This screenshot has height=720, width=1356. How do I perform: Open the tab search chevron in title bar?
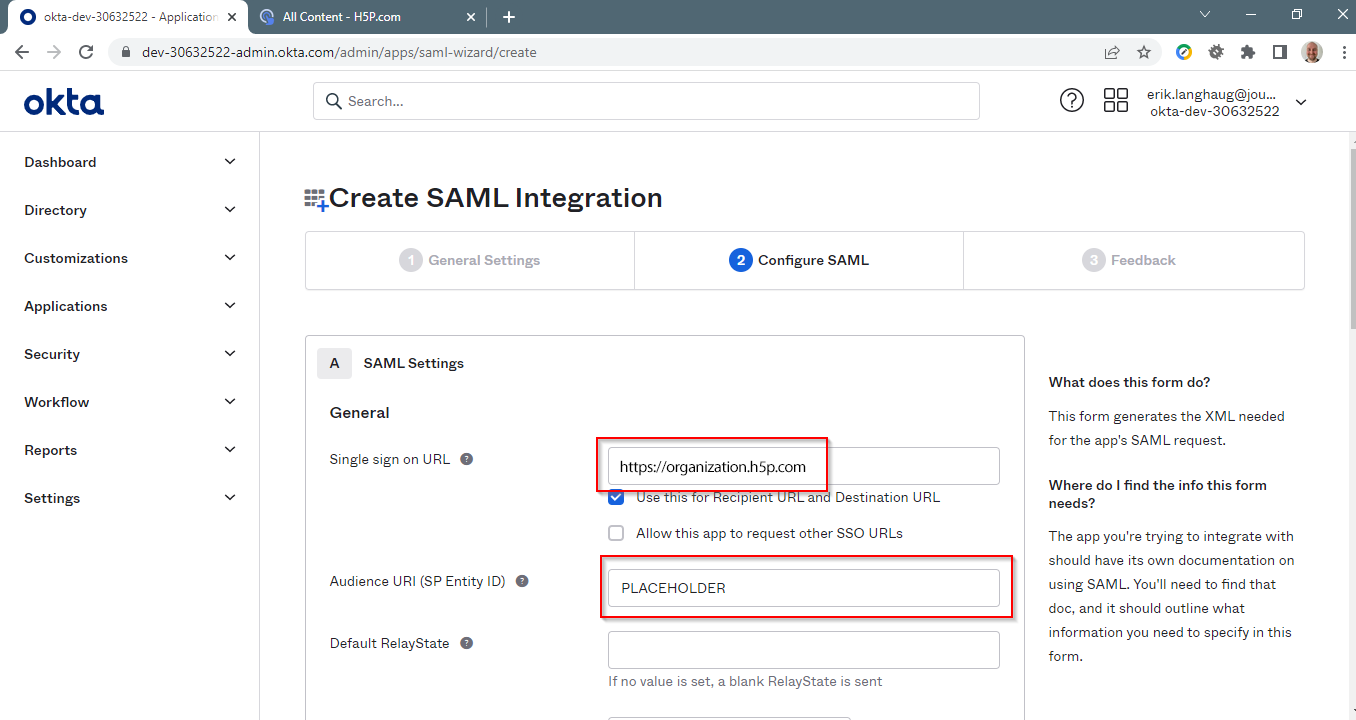pos(1205,15)
